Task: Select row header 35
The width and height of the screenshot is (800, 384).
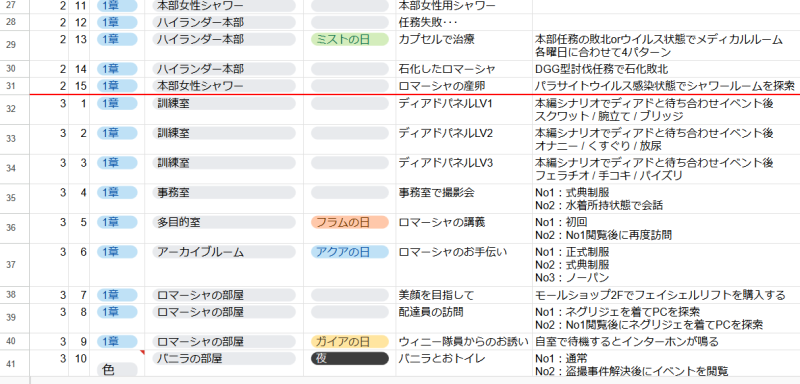Action: [x=15, y=198]
